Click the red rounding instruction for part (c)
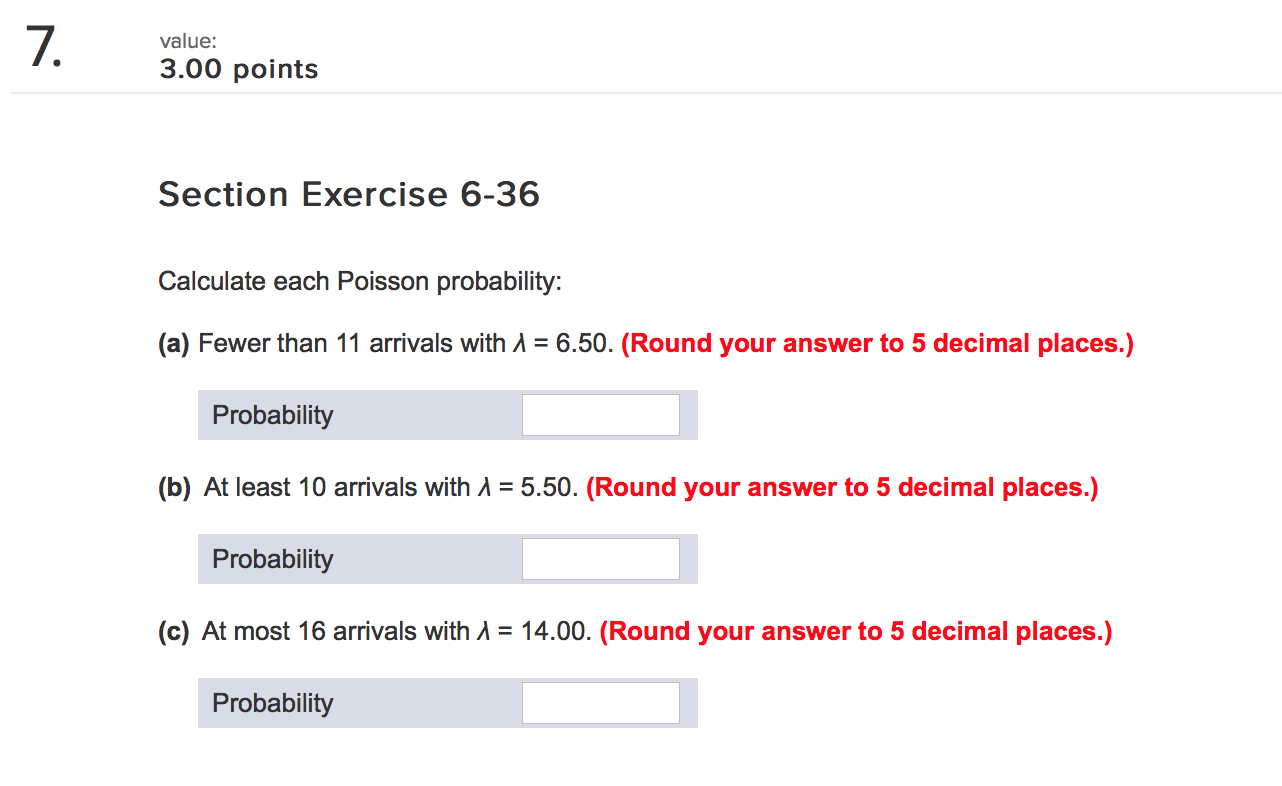This screenshot has height=786, width=1282. point(855,631)
